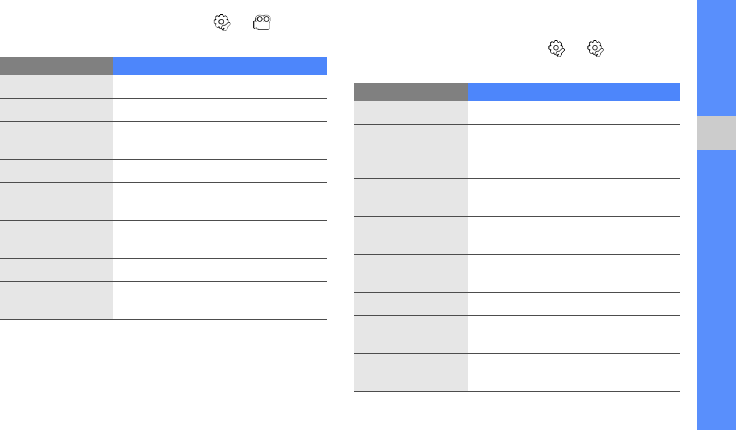Select the first gray row cell in the left table
The width and height of the screenshot is (736, 430).
click(56, 87)
